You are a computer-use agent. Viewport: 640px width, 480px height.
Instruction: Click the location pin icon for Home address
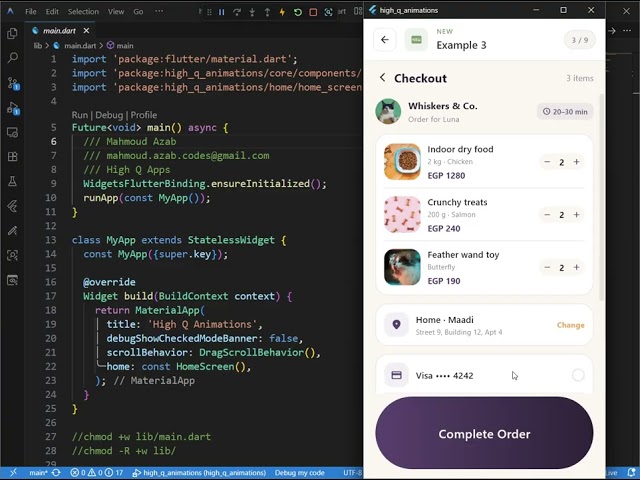pyautogui.click(x=396, y=325)
